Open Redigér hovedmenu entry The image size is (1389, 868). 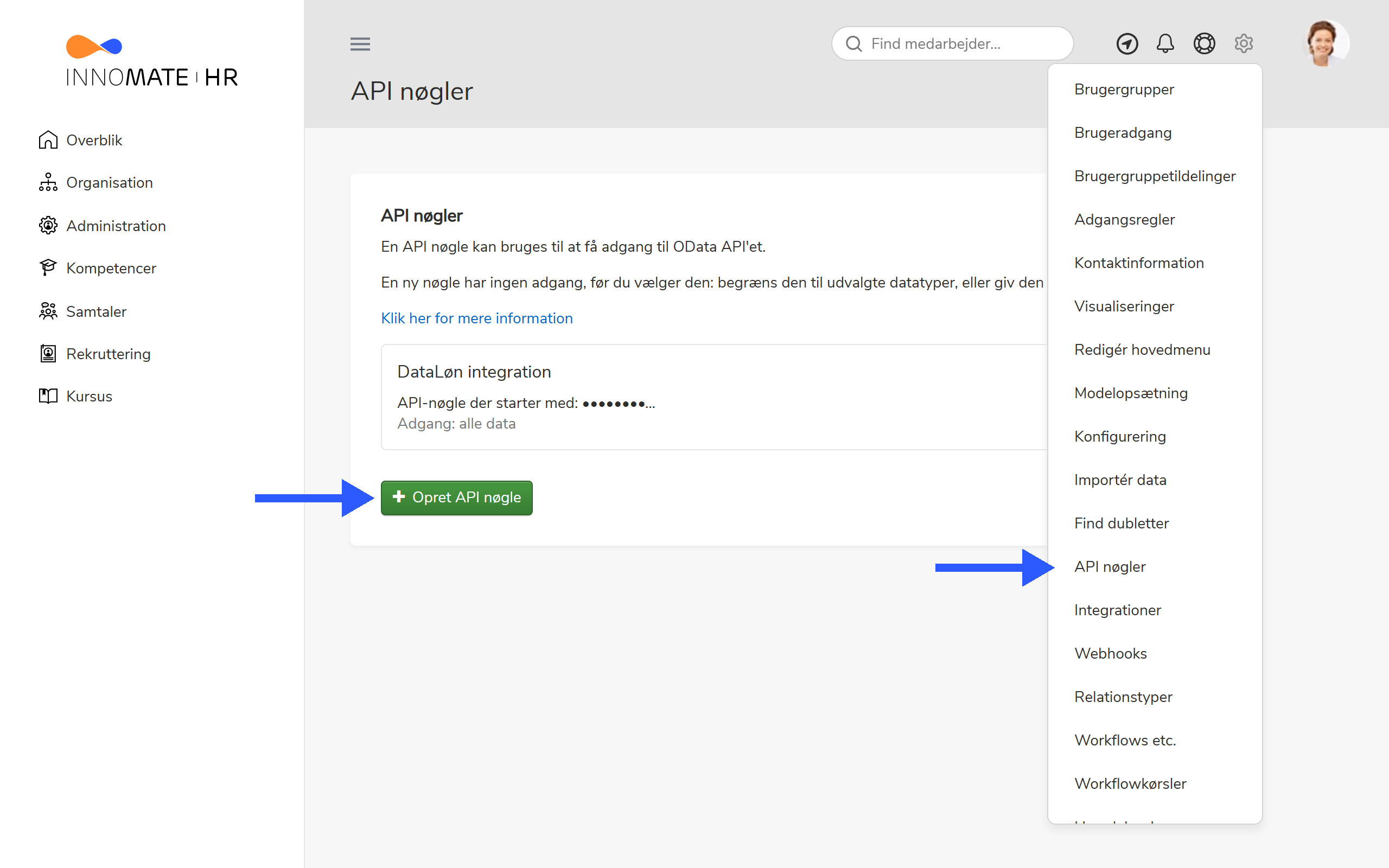tap(1142, 349)
